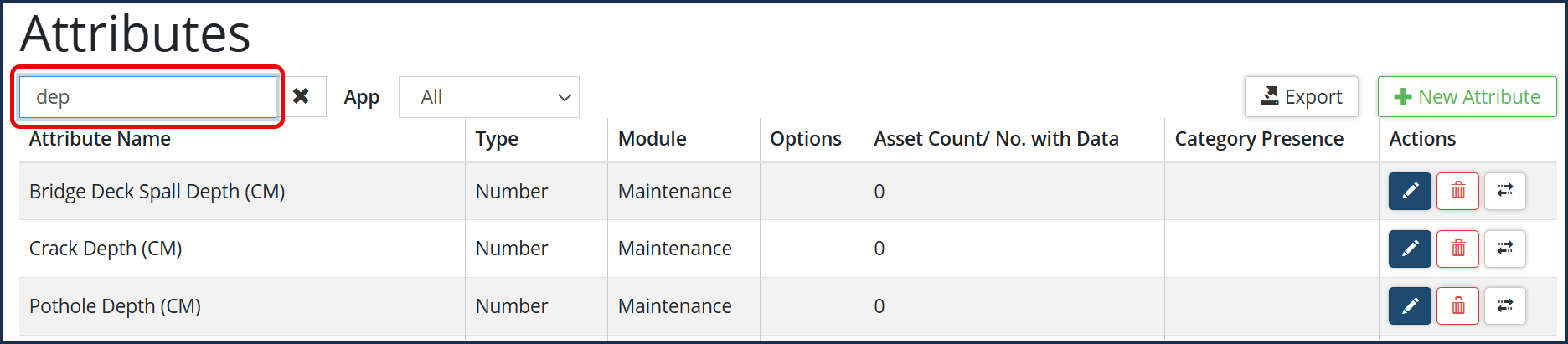1568x344 pixels.
Task: Open the App filter dropdown
Action: tap(488, 97)
